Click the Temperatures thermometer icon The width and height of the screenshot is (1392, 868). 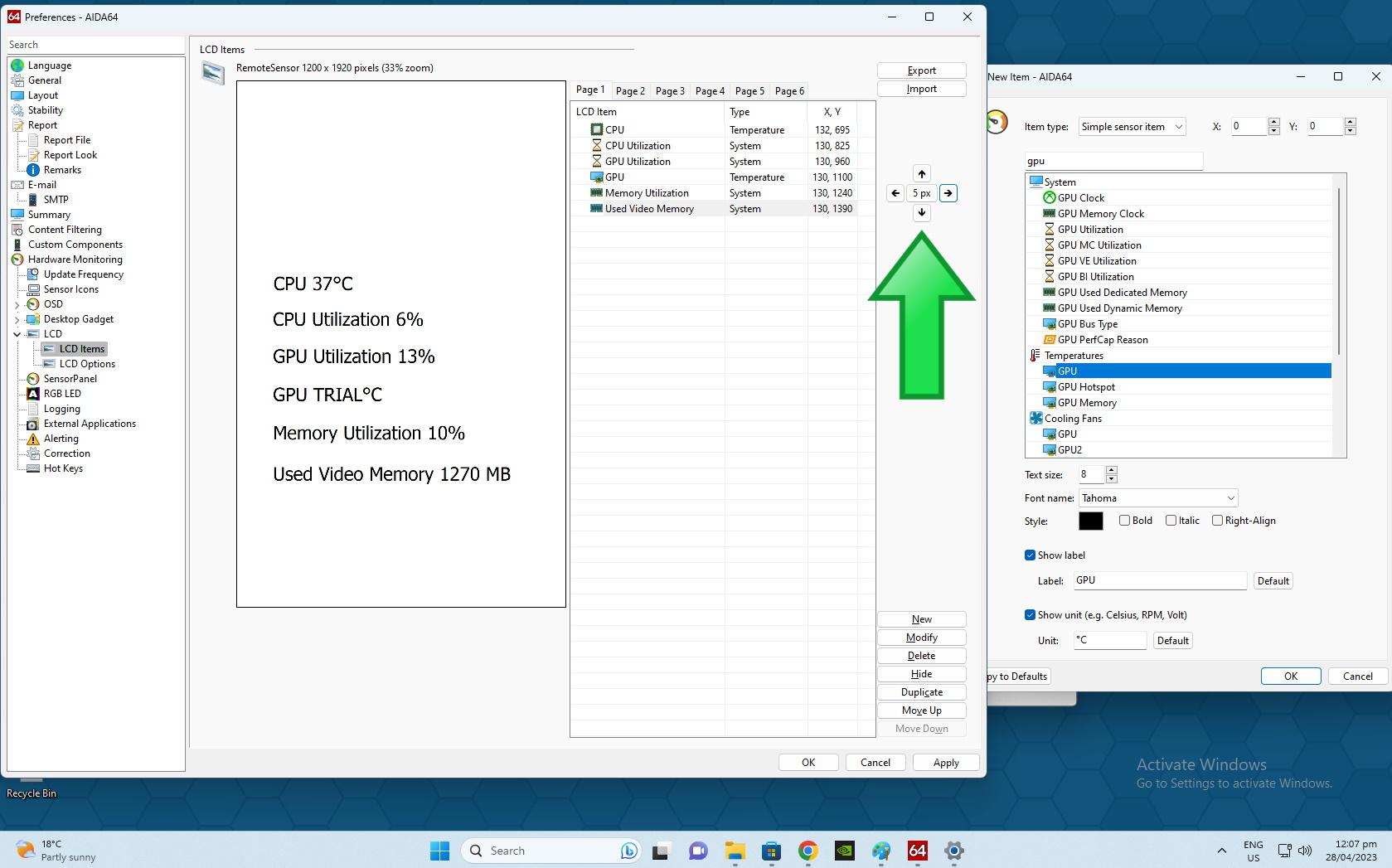[1036, 356]
